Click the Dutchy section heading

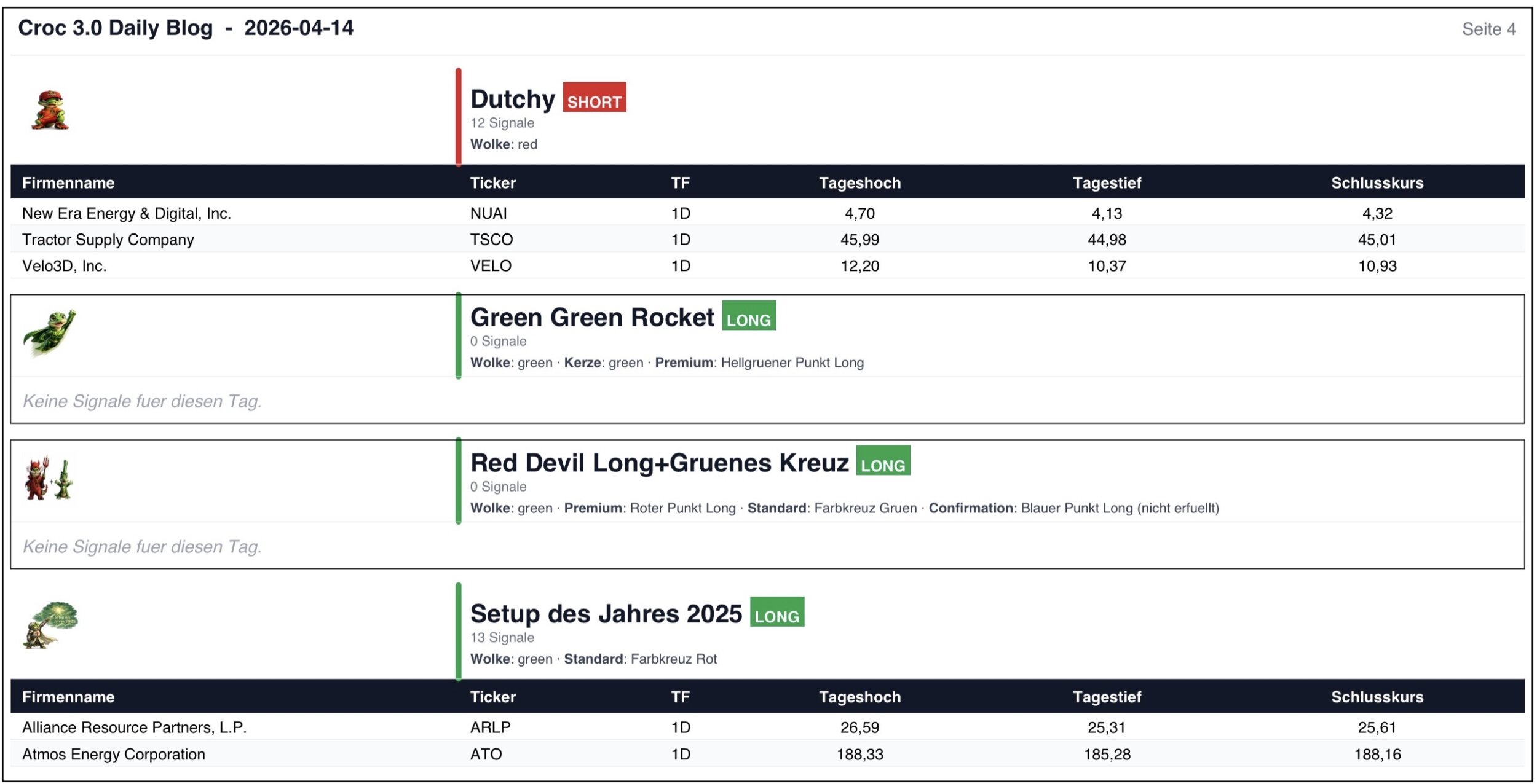512,99
